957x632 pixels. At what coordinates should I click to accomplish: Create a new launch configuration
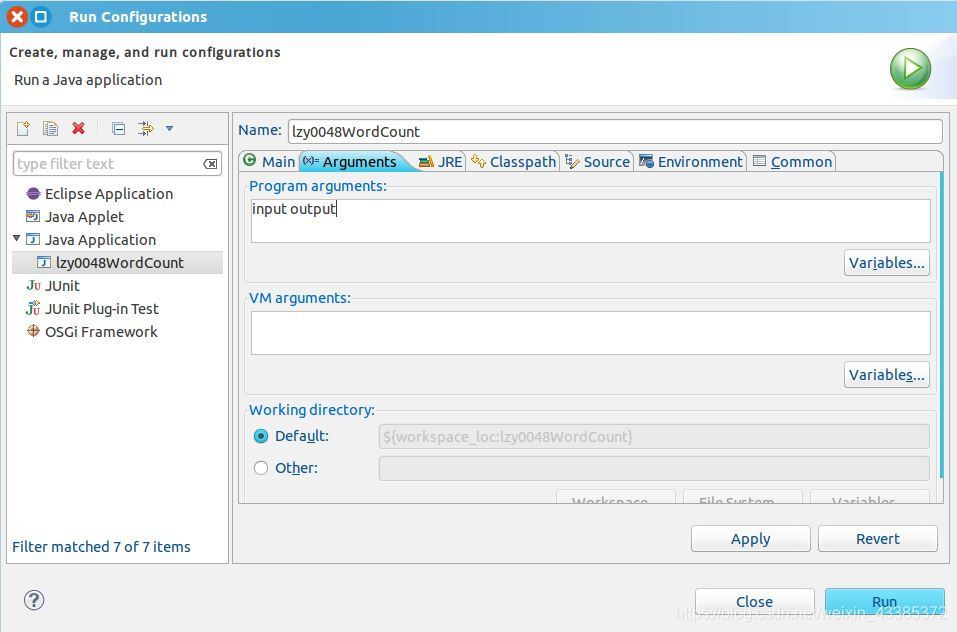(23, 128)
